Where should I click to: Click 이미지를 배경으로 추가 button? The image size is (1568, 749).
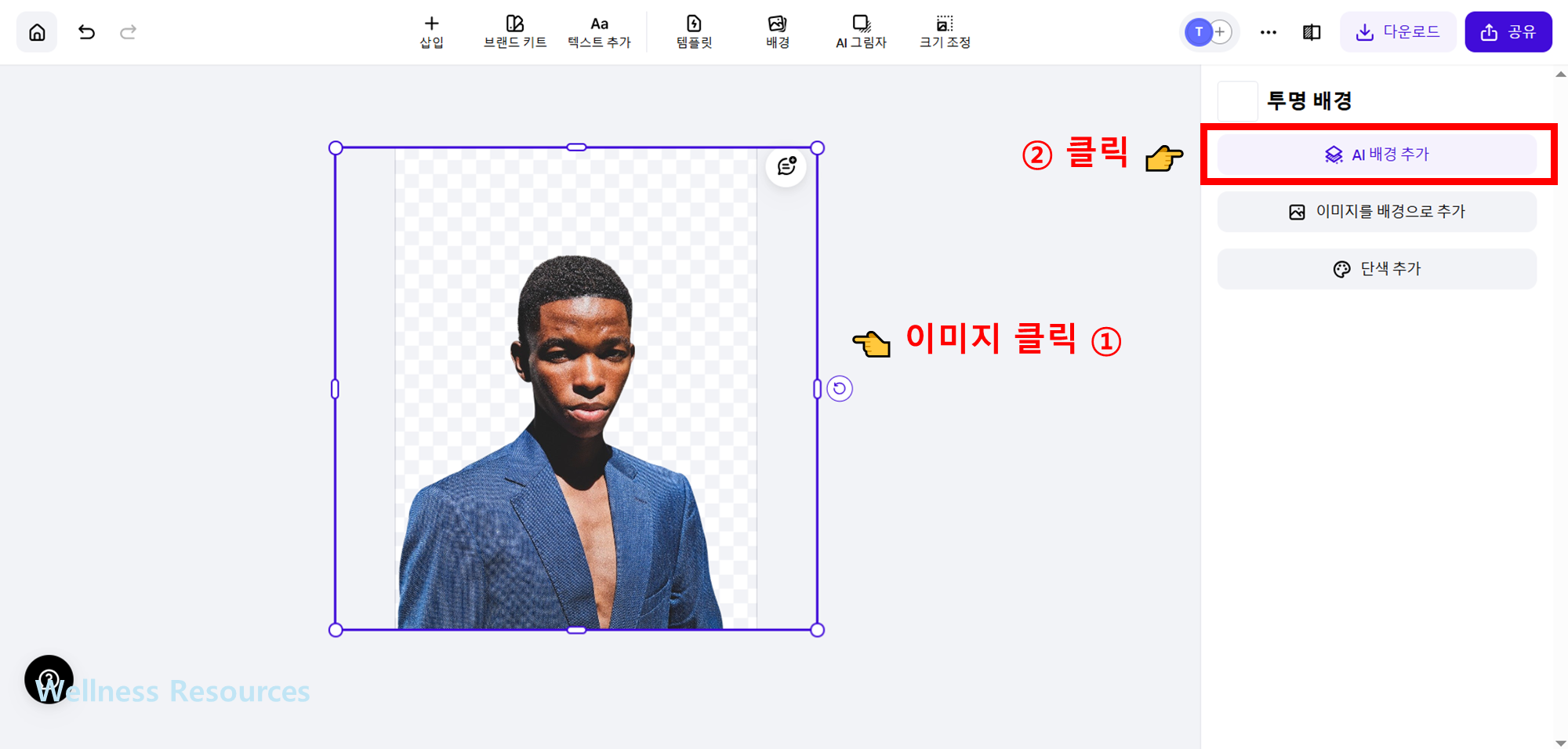1377,212
